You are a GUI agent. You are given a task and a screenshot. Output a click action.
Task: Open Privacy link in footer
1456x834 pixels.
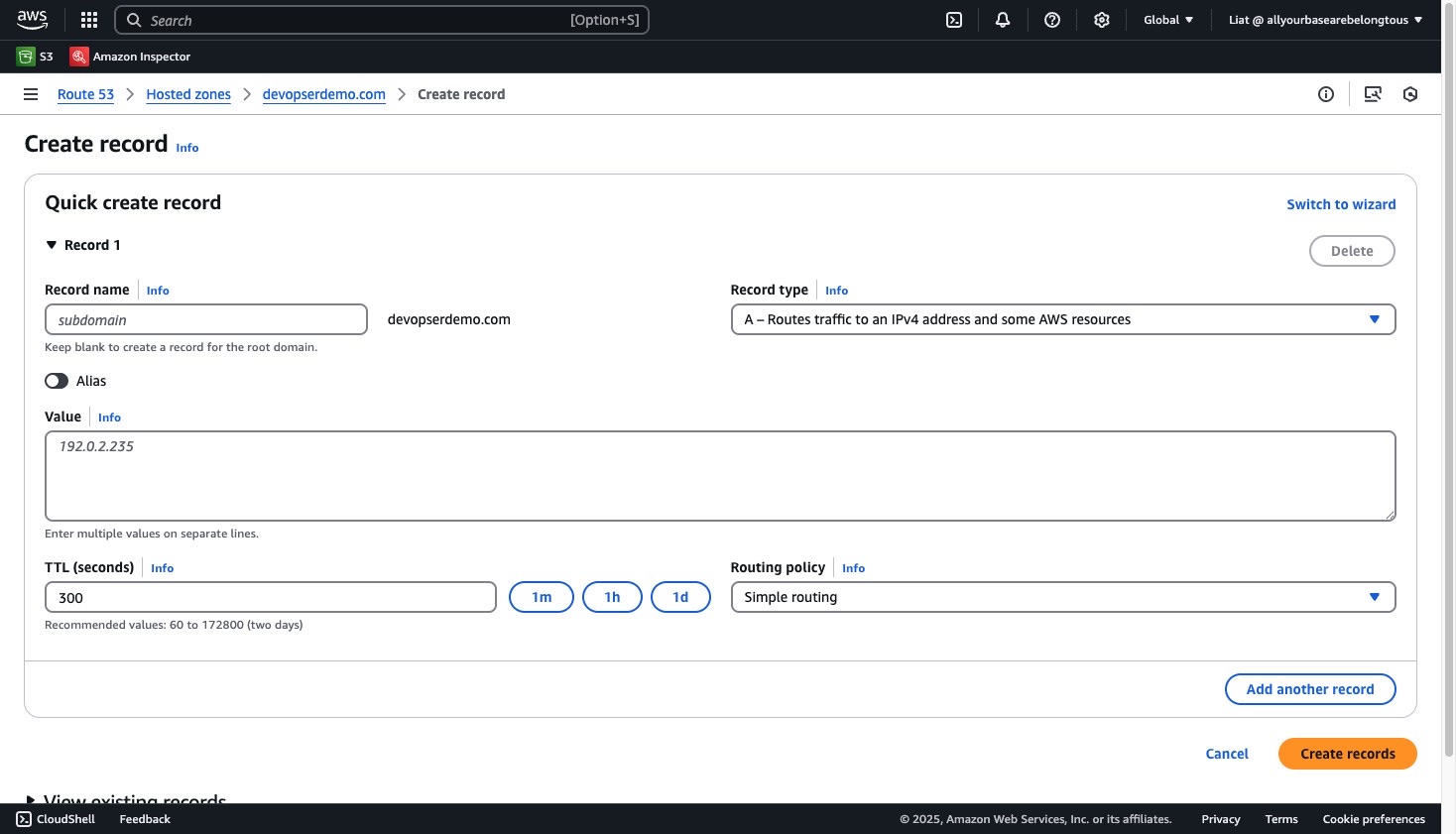(1221, 819)
